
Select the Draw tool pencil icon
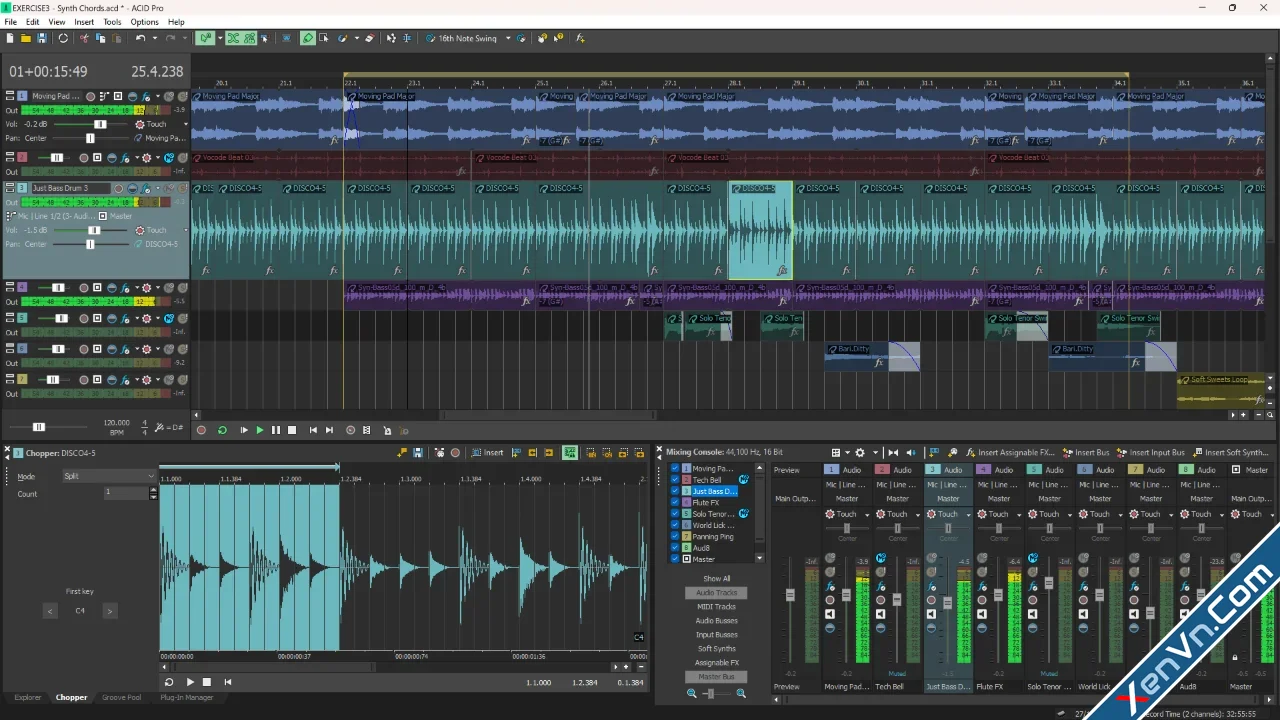(x=308, y=38)
